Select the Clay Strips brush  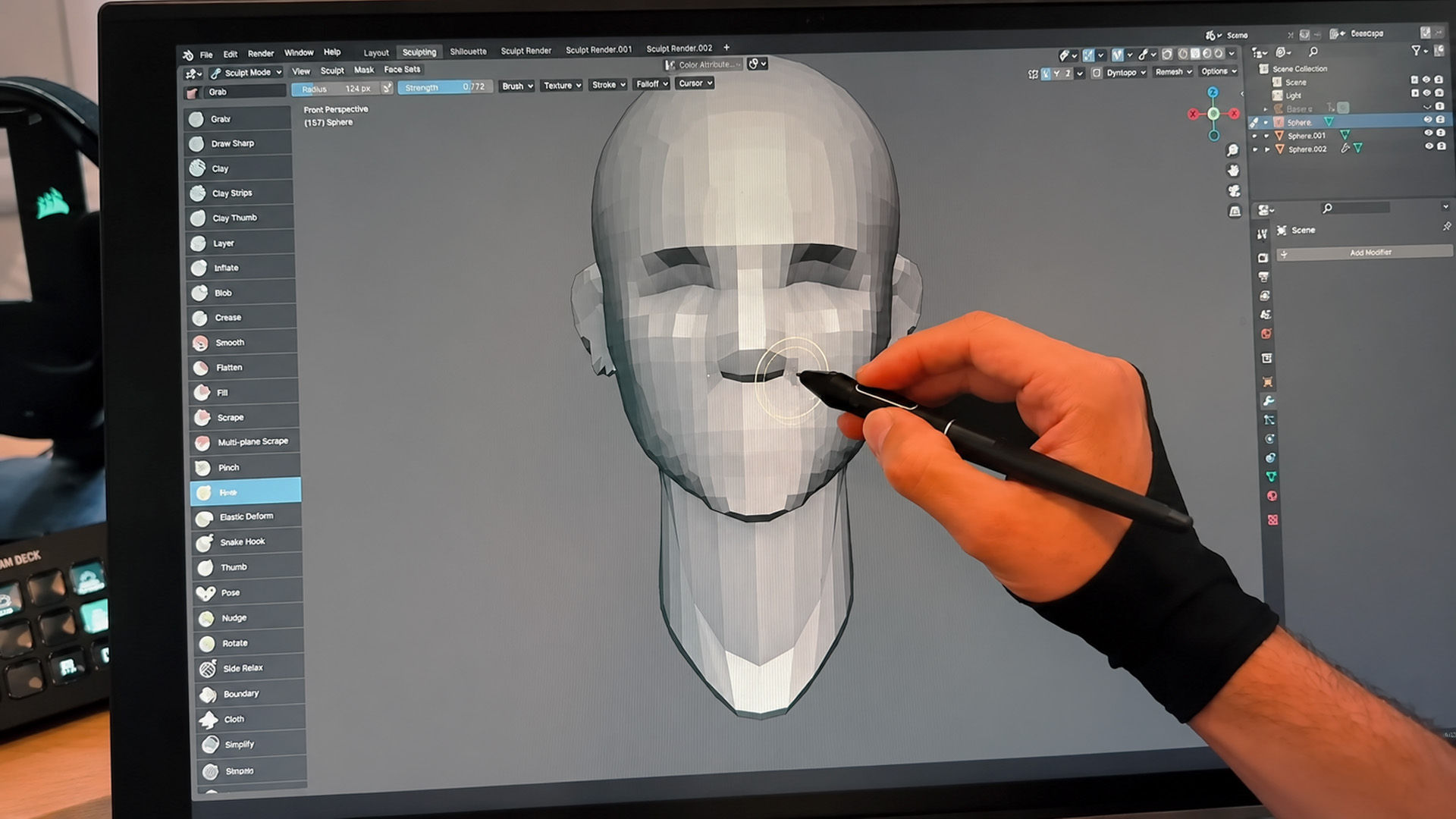(239, 193)
